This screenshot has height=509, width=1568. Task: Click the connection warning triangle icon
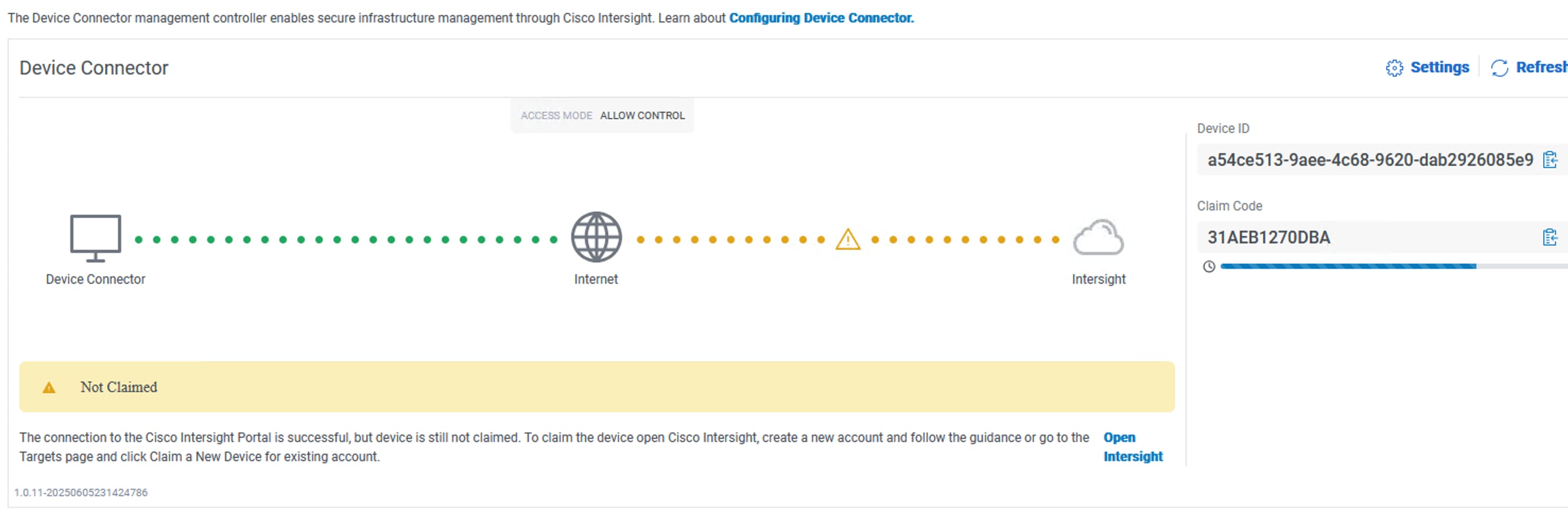click(x=847, y=240)
